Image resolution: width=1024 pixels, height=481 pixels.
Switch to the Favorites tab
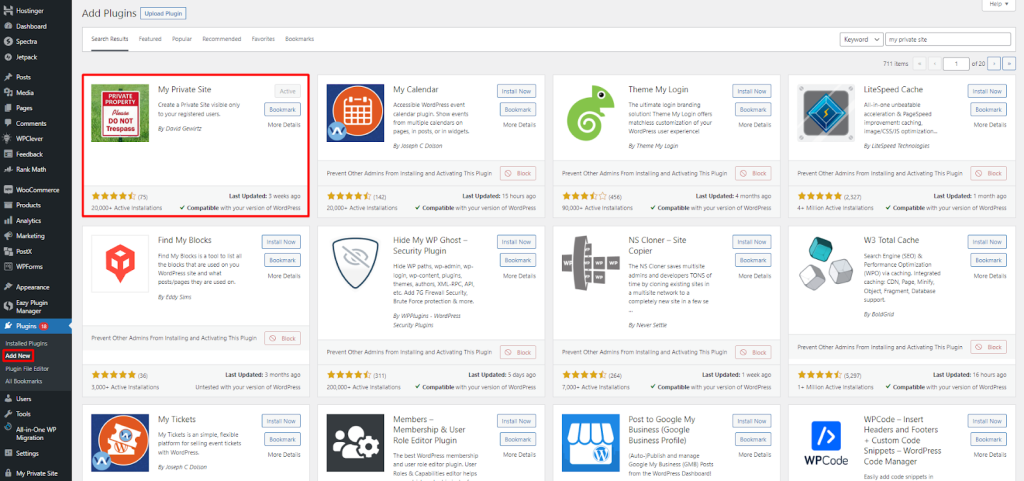click(x=263, y=39)
